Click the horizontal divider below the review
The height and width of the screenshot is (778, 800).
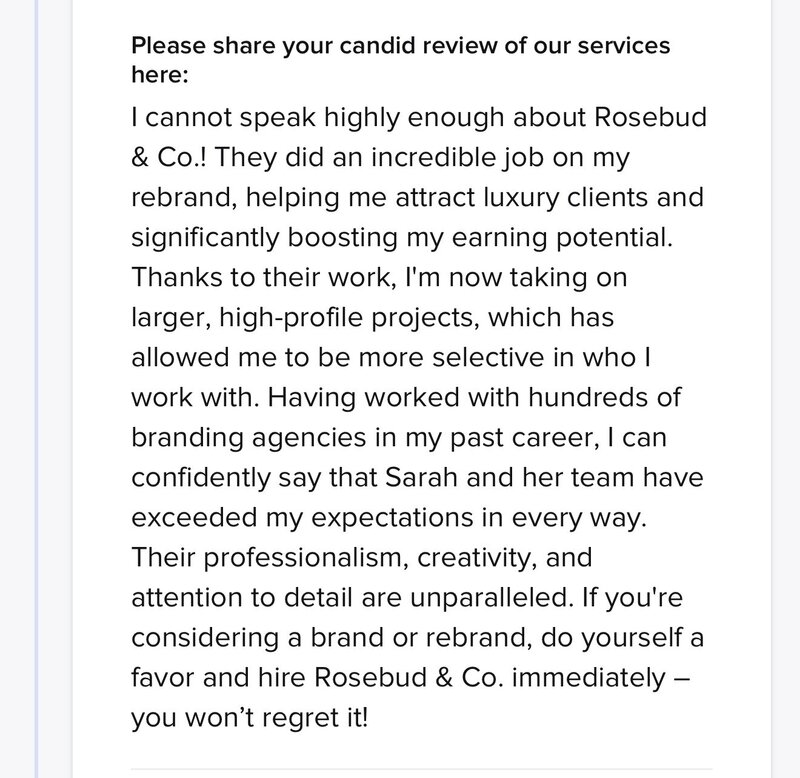pos(421,768)
